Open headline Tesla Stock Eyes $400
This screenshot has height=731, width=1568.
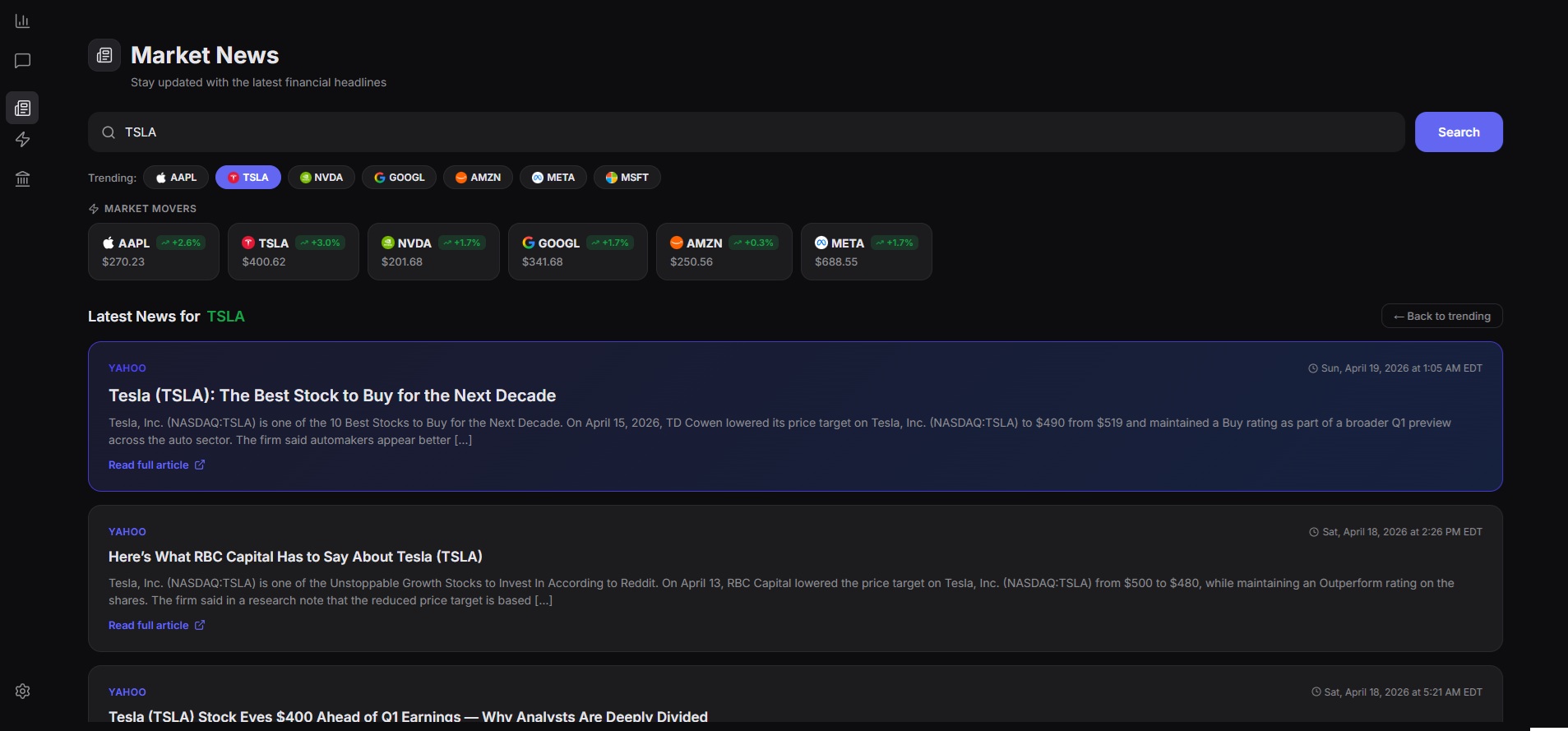point(408,716)
